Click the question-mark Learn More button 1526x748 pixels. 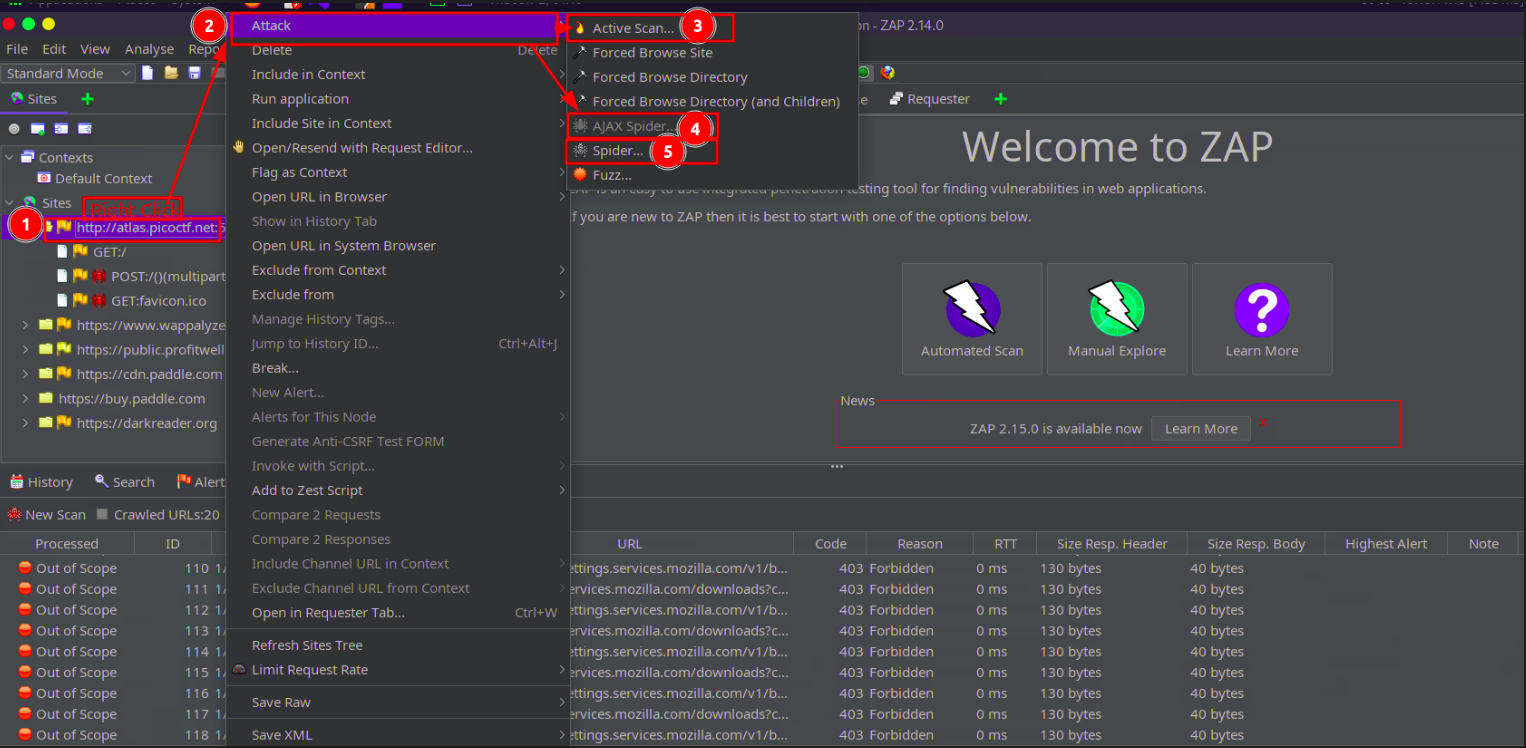point(1262,319)
